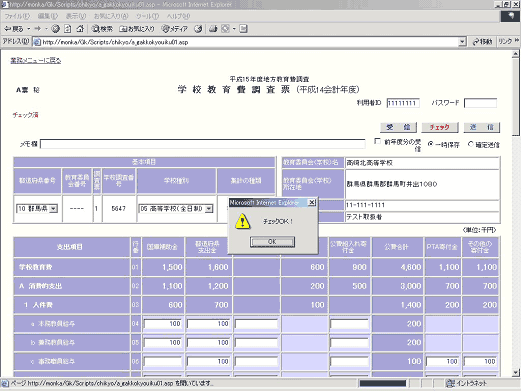The image size is (521, 391).
Task: Click the 受信 (receive) button
Action: (398, 127)
